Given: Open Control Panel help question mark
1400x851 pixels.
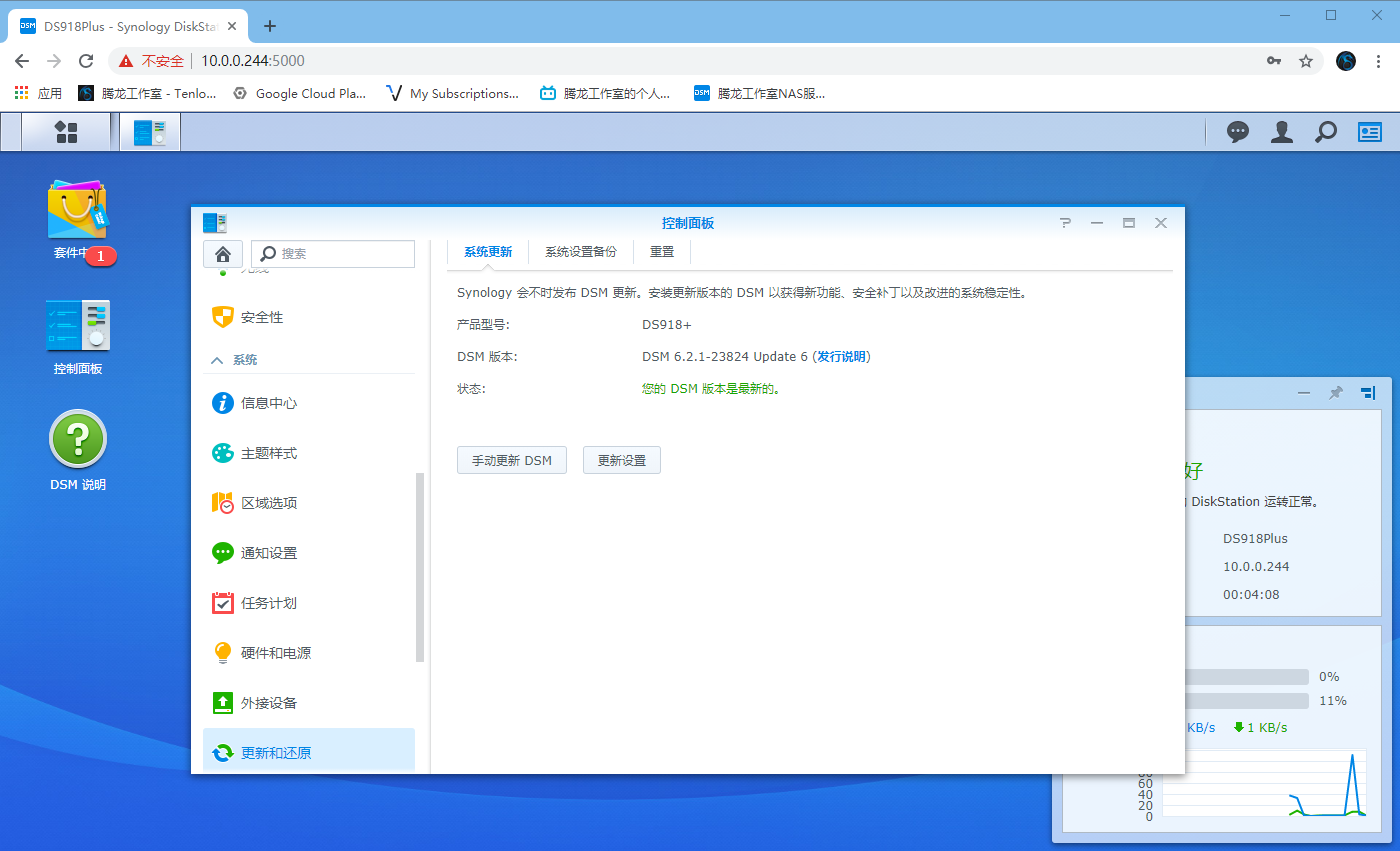Looking at the screenshot, I should pyautogui.click(x=1065, y=223).
